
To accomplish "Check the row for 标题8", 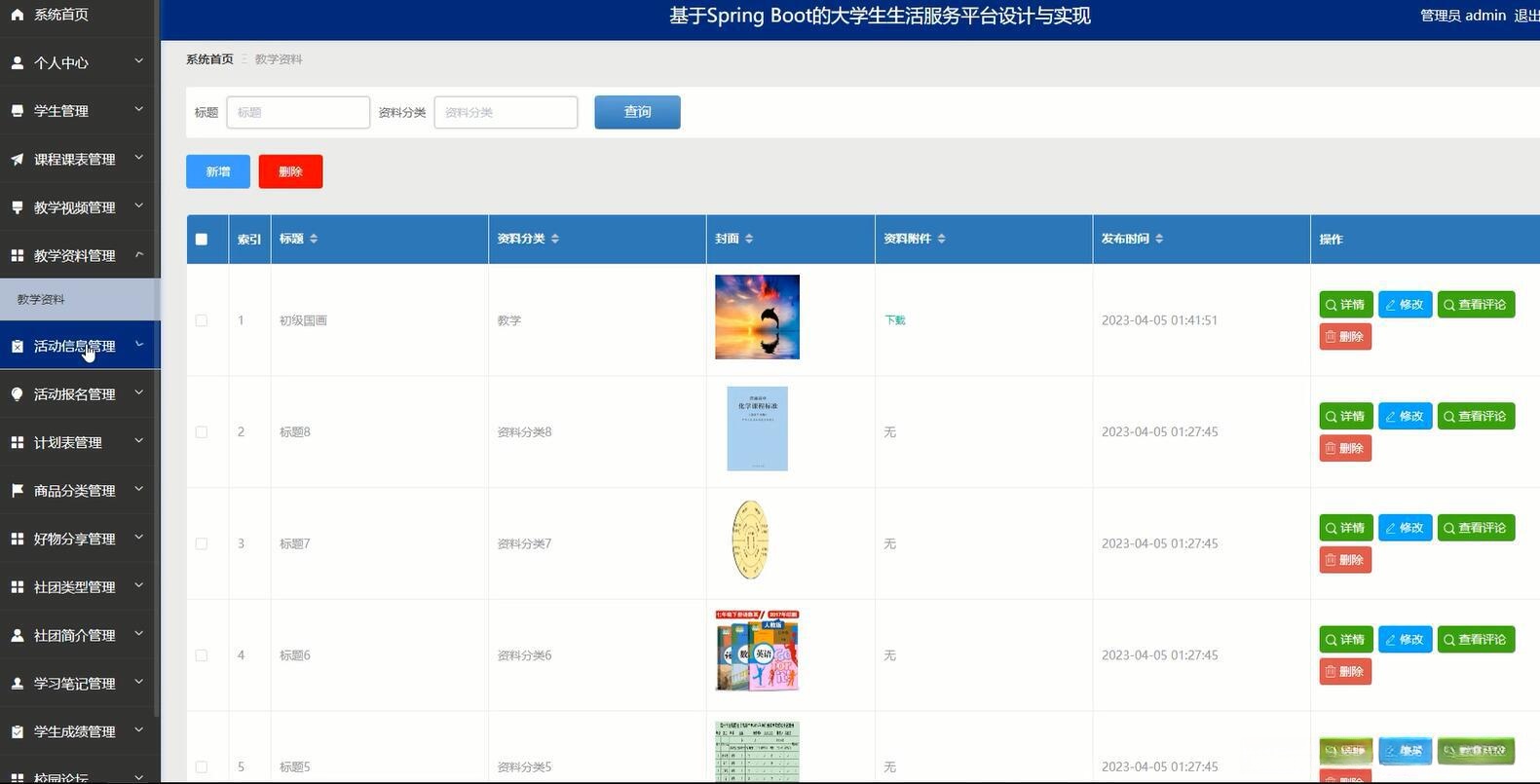I will click(202, 432).
